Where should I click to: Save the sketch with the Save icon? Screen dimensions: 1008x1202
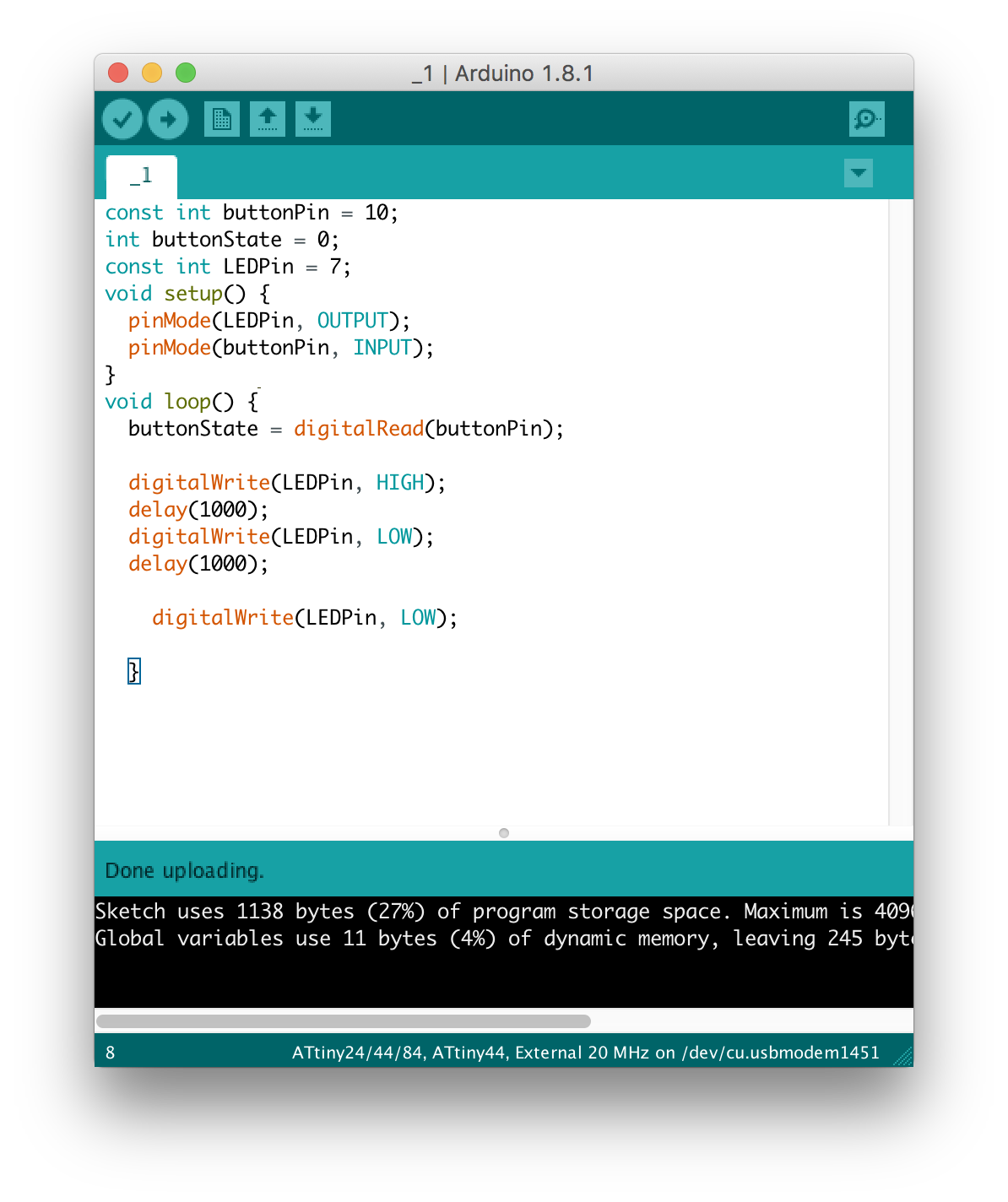[313, 119]
